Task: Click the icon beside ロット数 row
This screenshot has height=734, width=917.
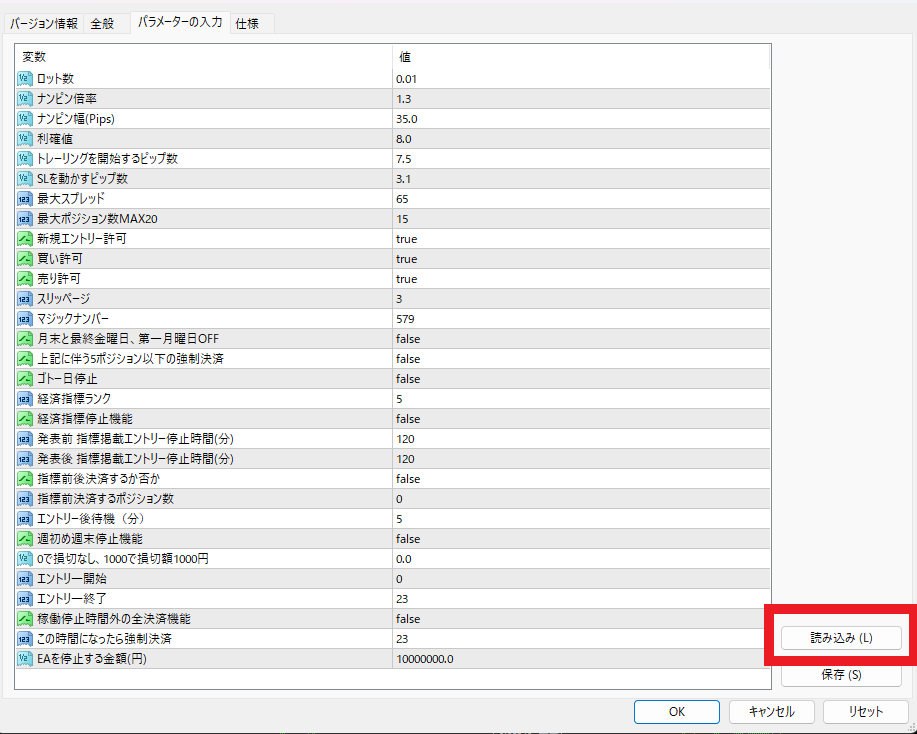Action: pos(25,79)
